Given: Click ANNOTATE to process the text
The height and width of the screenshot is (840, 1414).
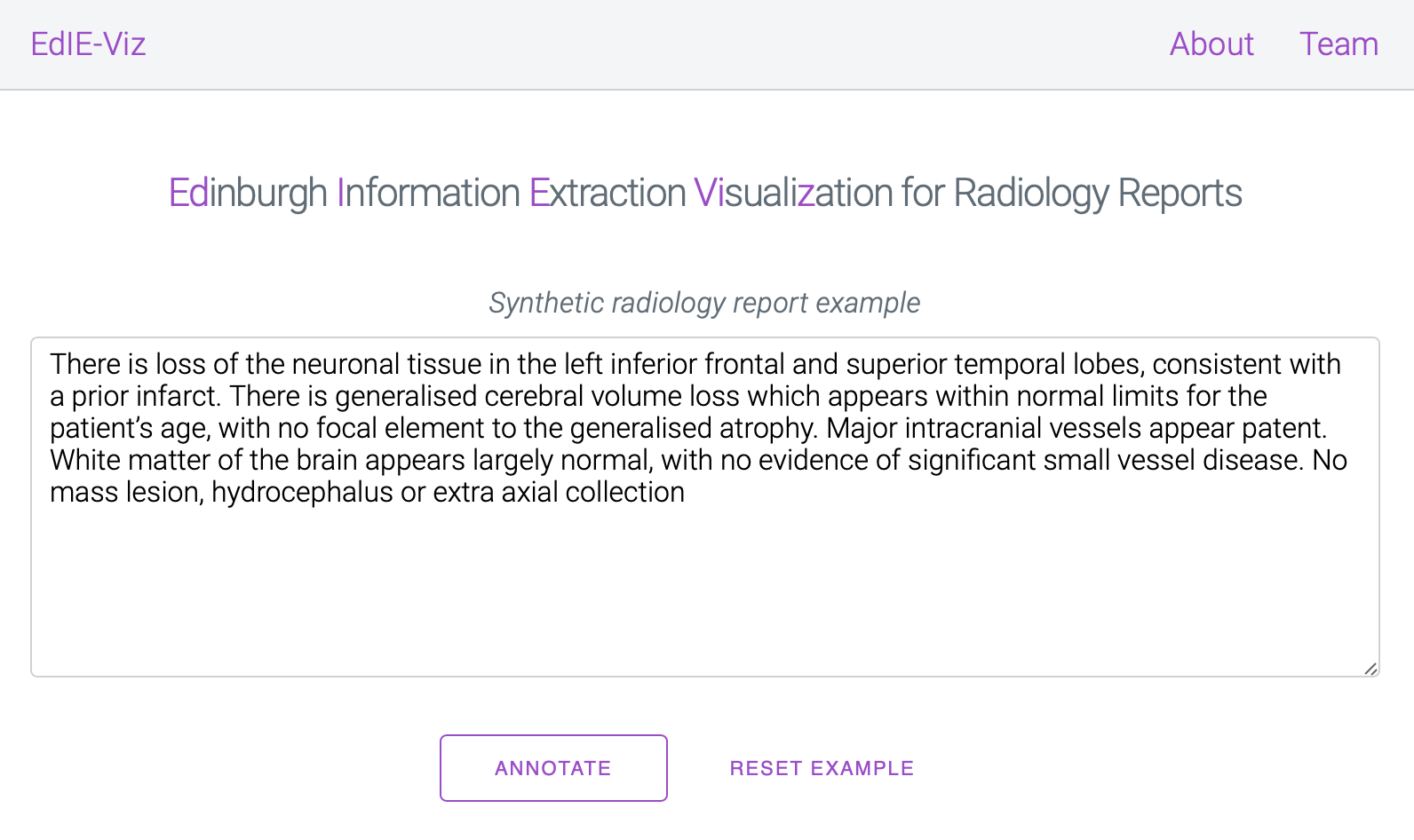Looking at the screenshot, I should coord(552,768).
